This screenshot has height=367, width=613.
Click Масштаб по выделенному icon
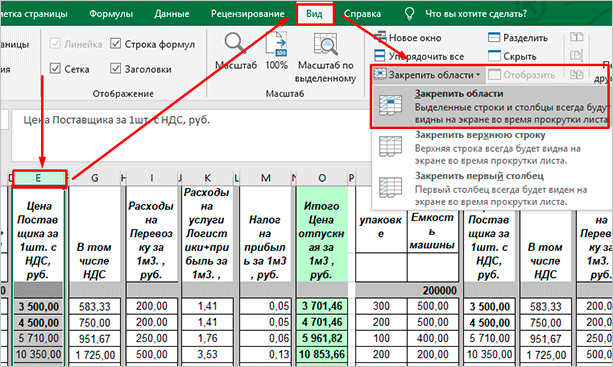[325, 43]
